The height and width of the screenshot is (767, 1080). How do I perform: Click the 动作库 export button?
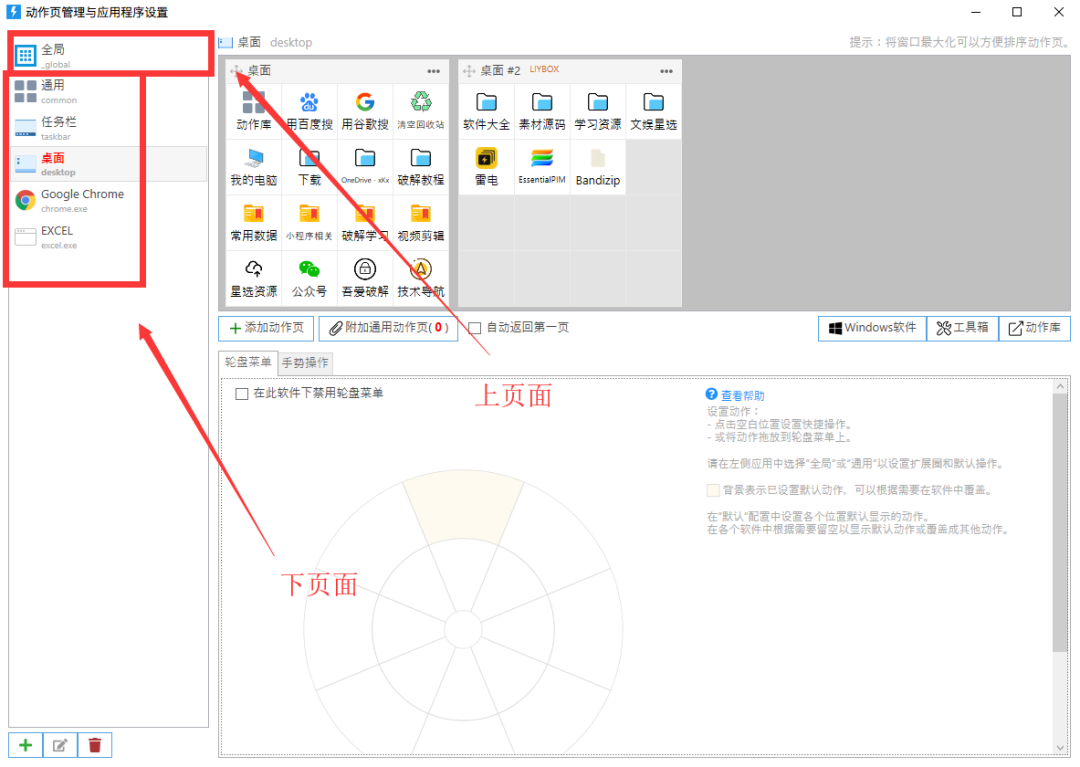coord(1035,328)
